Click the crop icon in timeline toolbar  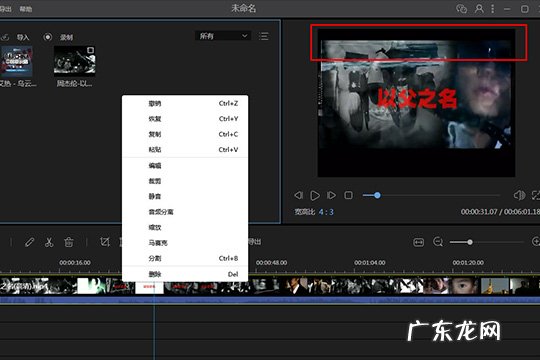(x=105, y=242)
